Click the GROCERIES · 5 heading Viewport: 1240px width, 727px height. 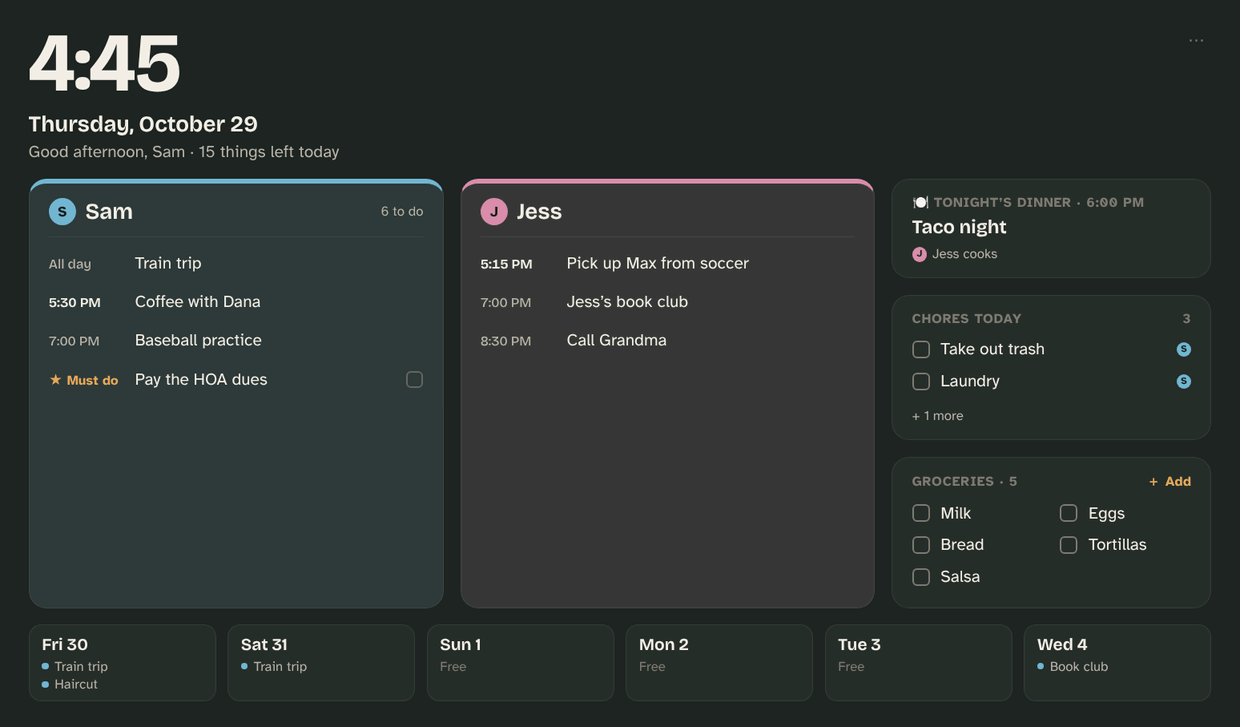click(965, 481)
